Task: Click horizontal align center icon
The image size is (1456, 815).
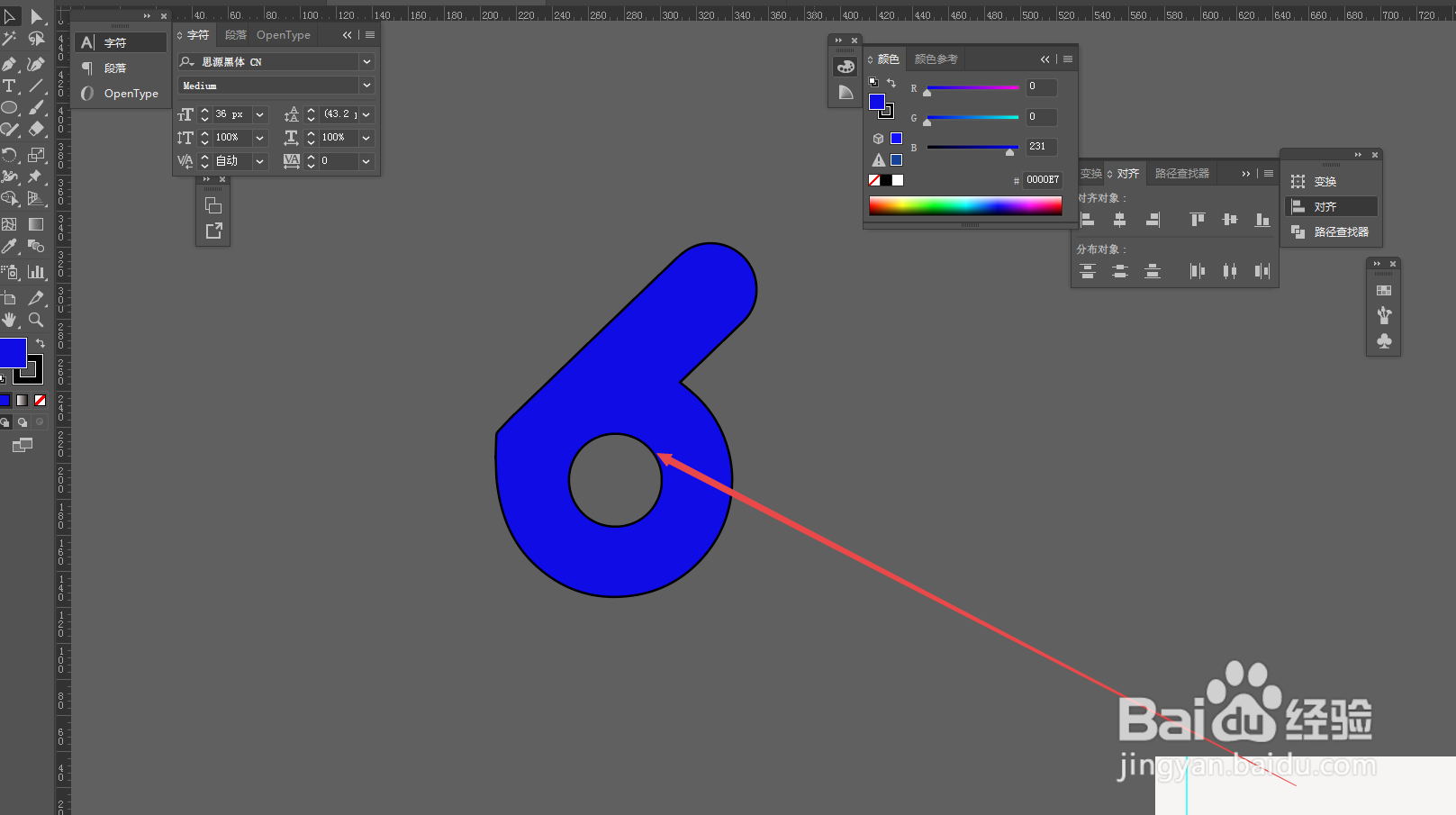Action: click(1119, 220)
